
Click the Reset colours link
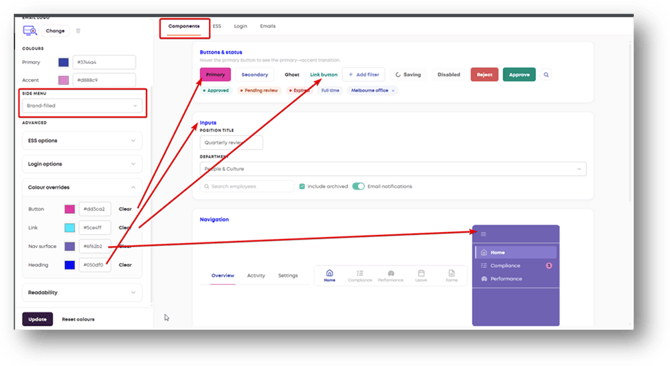pyautogui.click(x=78, y=319)
